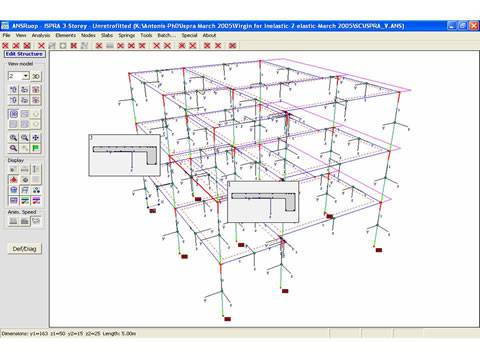Screen dimensions: 480x360
Task: Toggle the red display icon in Display panel
Action: coord(13,180)
